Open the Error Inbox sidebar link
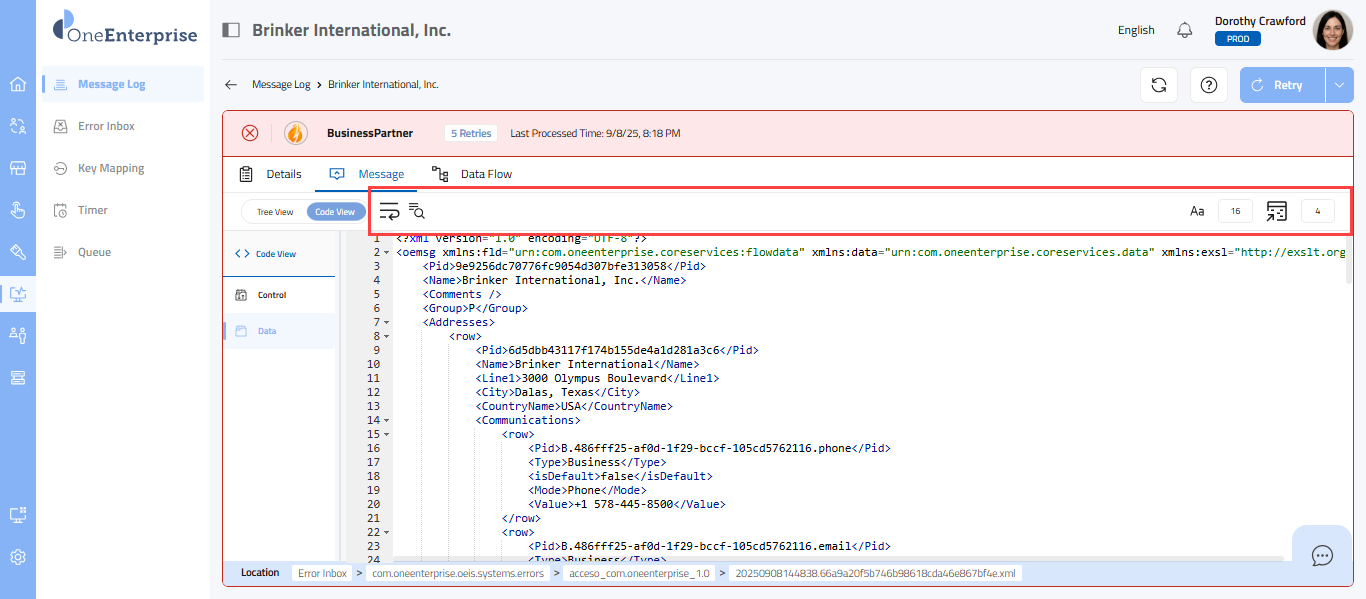The image size is (1366, 599). 106,126
